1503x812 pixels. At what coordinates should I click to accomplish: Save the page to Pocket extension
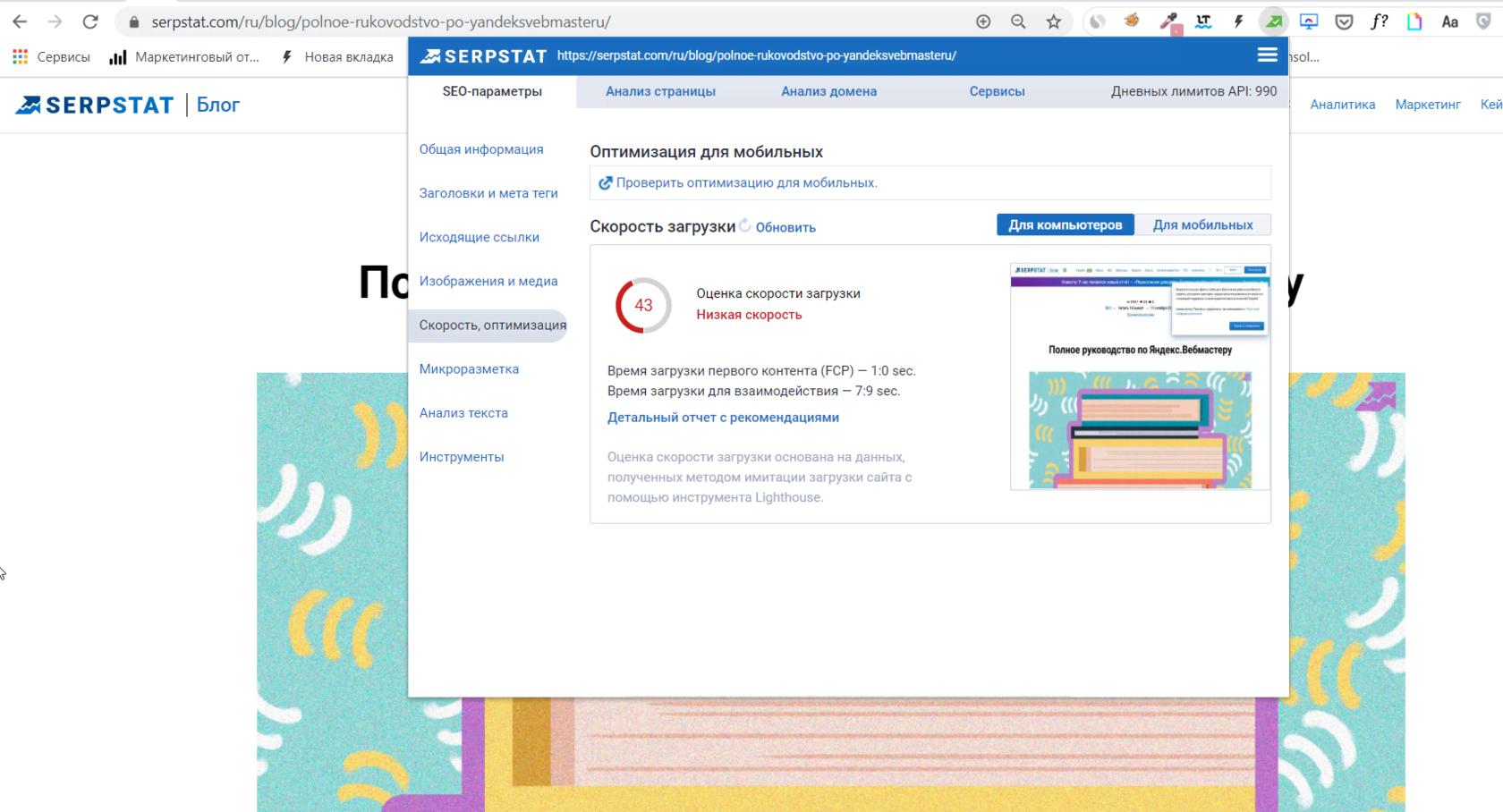[x=1344, y=21]
